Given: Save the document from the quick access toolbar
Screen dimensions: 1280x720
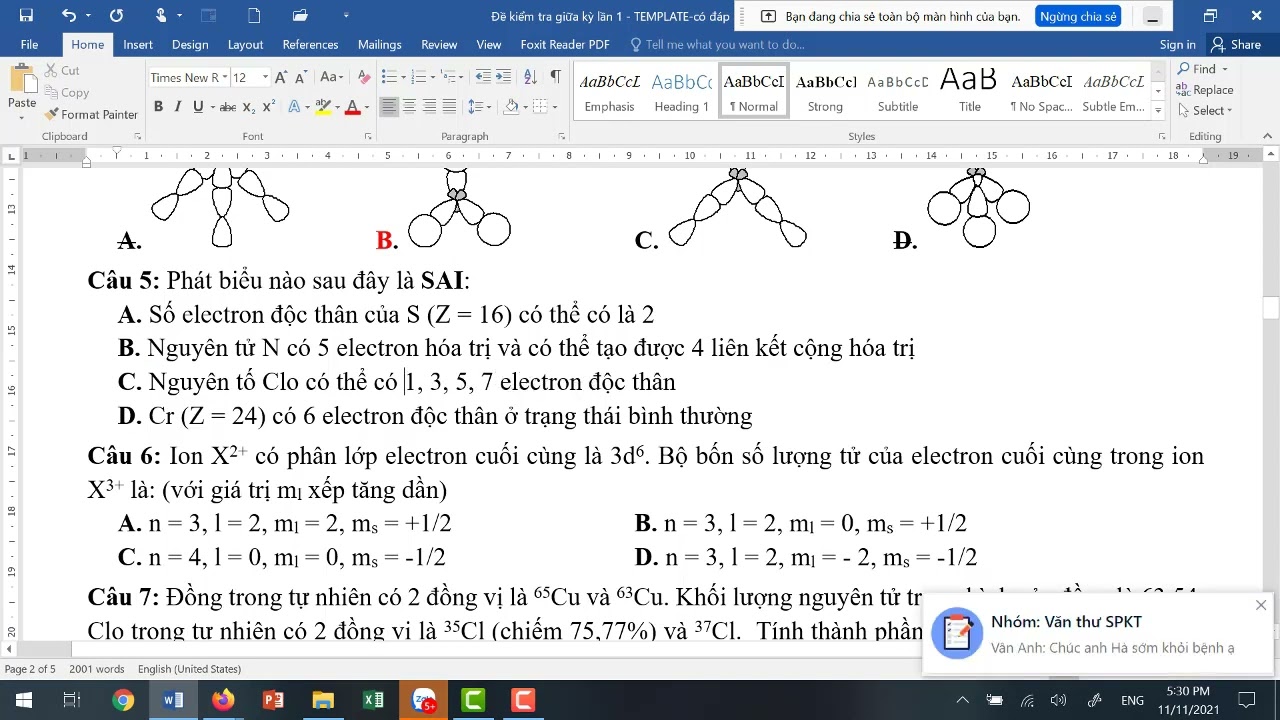Looking at the screenshot, I should [26, 15].
